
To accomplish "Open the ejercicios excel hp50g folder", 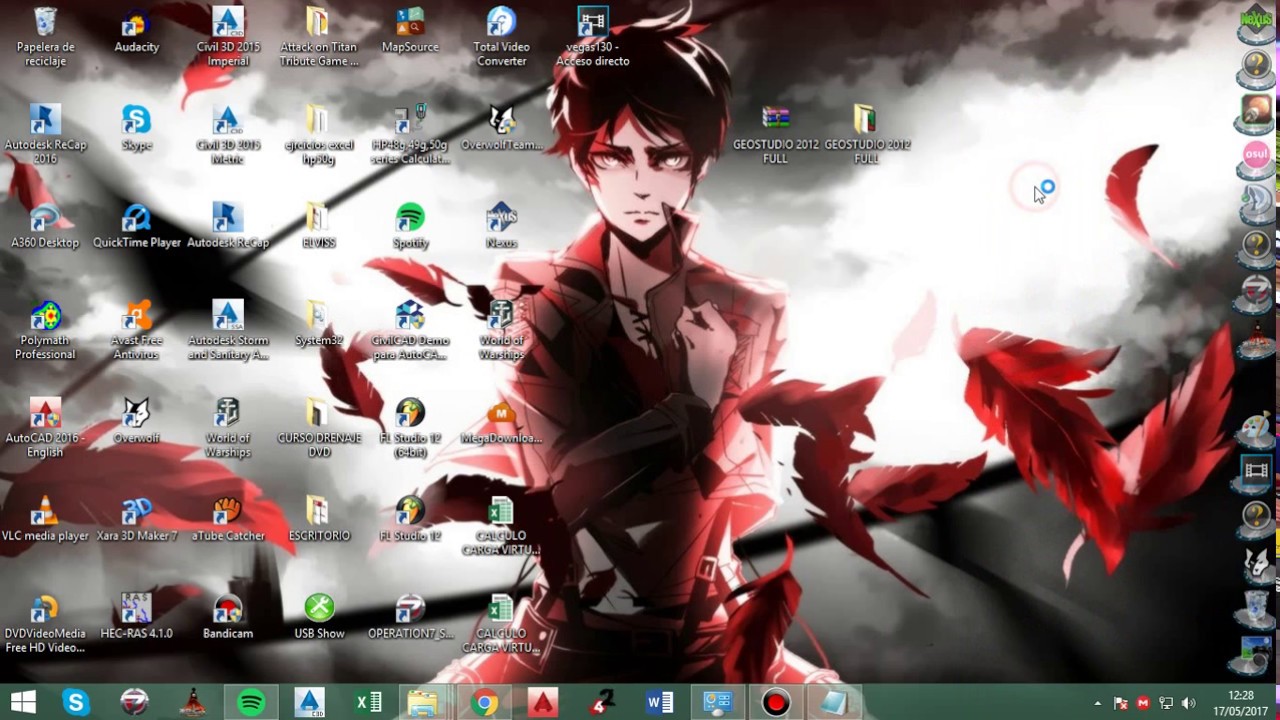I will [319, 135].
